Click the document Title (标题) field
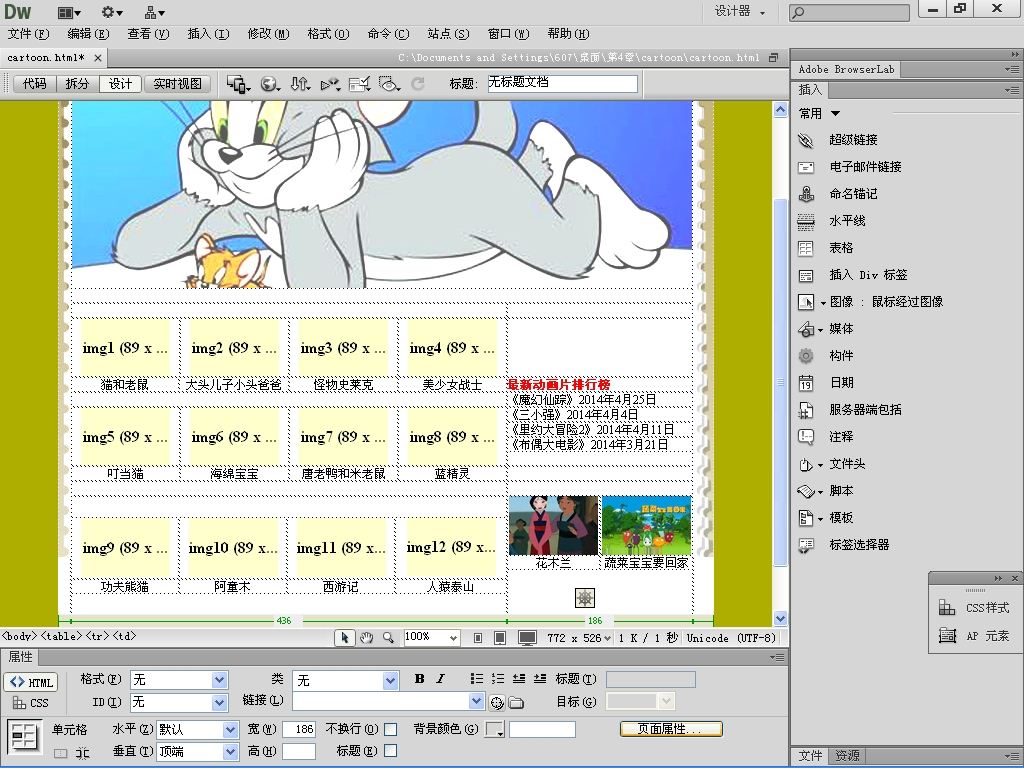This screenshot has height=768, width=1024. tap(562, 83)
